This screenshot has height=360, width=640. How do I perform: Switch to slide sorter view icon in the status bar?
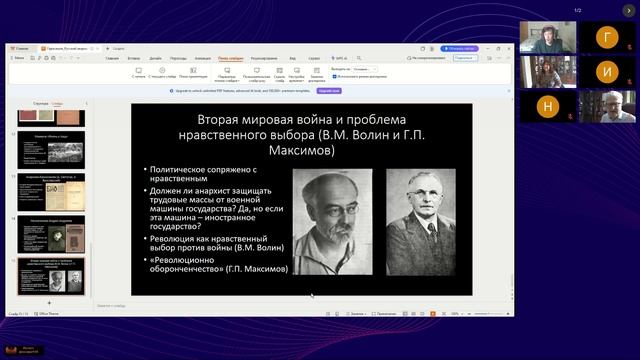click(x=413, y=314)
